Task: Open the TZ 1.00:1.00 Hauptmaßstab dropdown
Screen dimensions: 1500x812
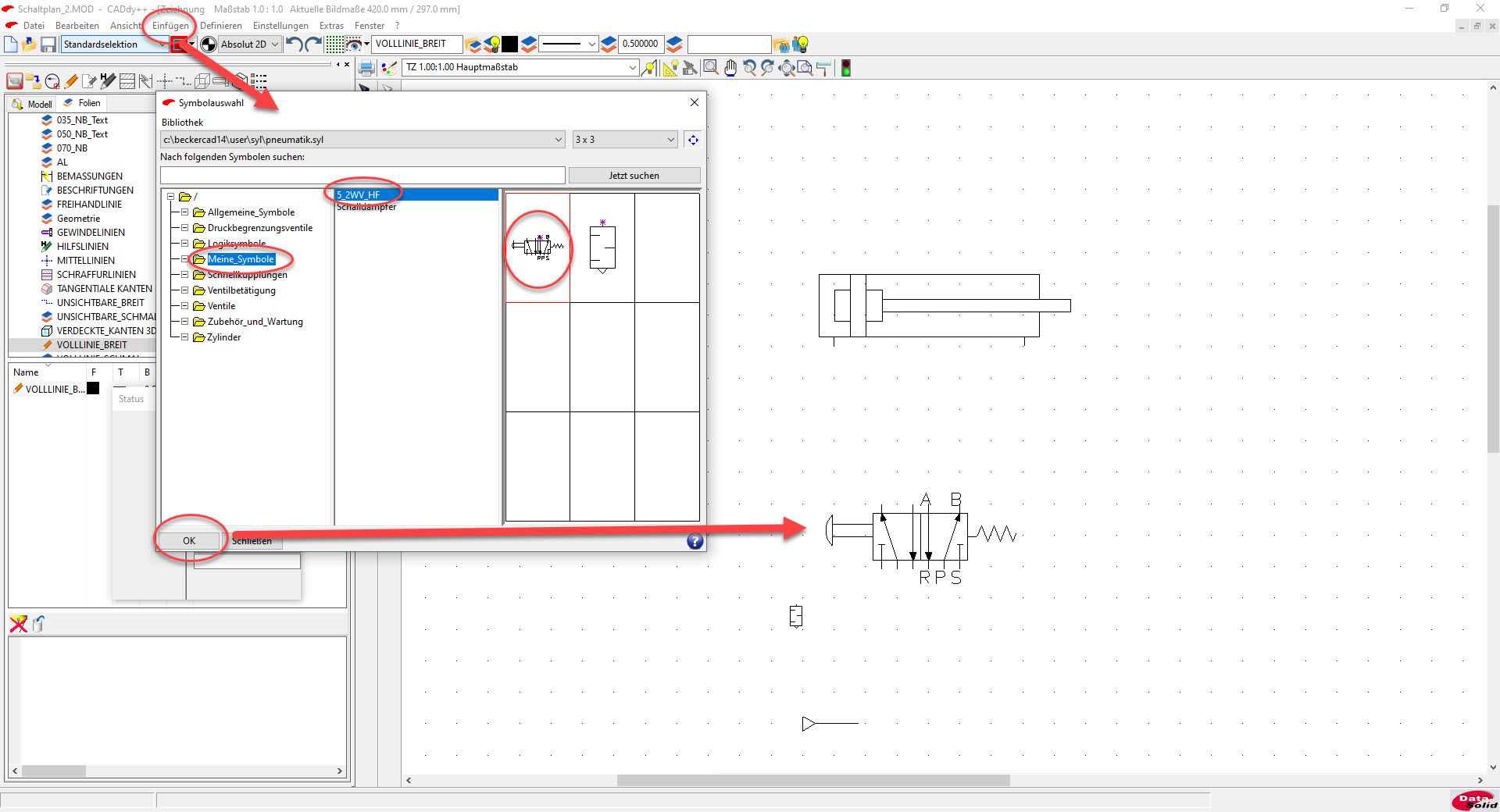Action: (x=521, y=67)
